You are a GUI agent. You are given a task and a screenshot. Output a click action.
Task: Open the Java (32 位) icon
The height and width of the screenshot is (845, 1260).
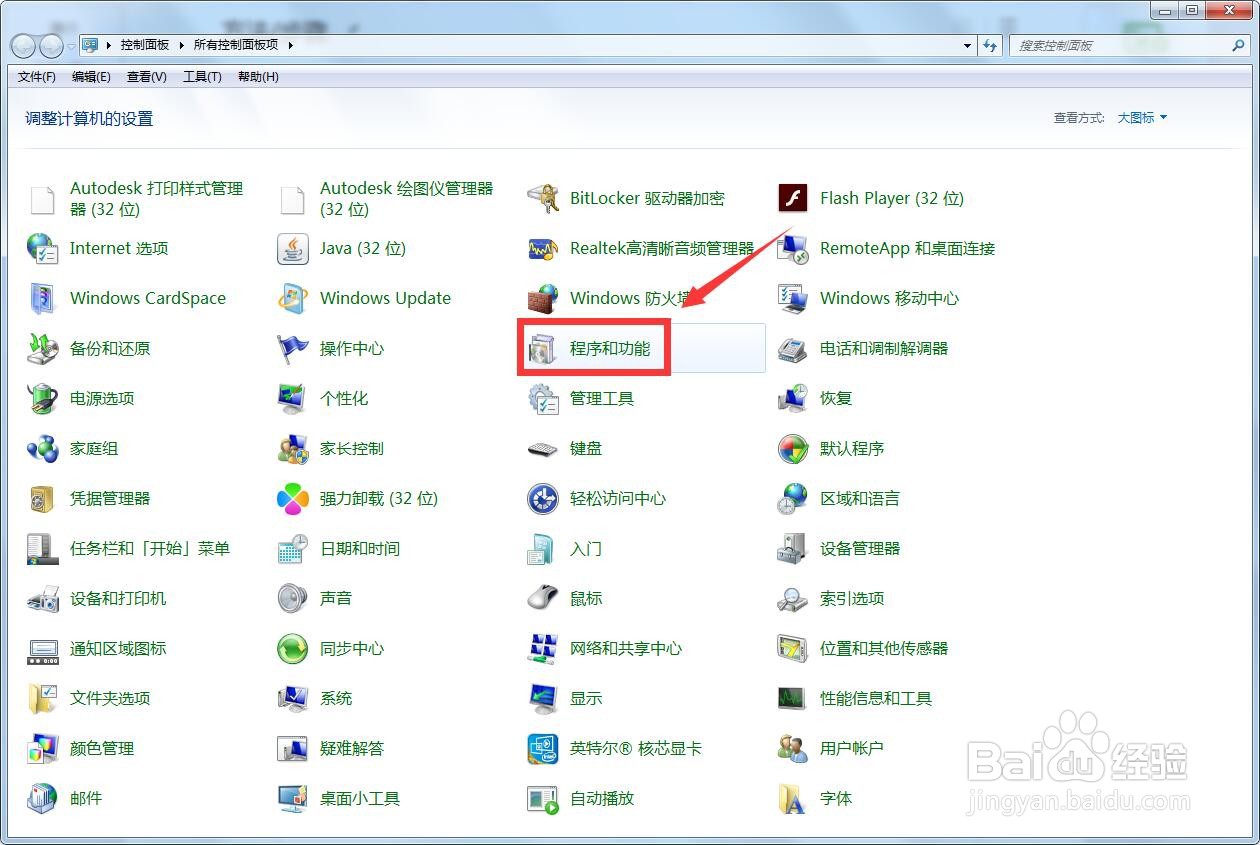[x=293, y=248]
